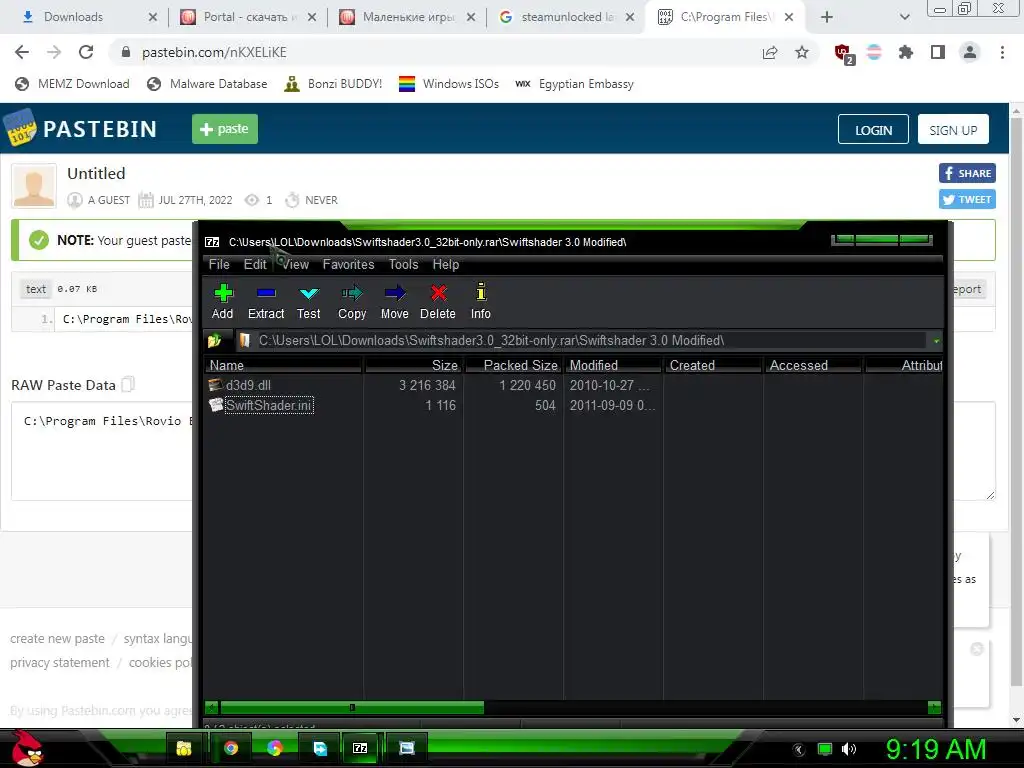Switch to the Portal - скачать tab
Screen dimensions: 1024x768
coord(247,17)
